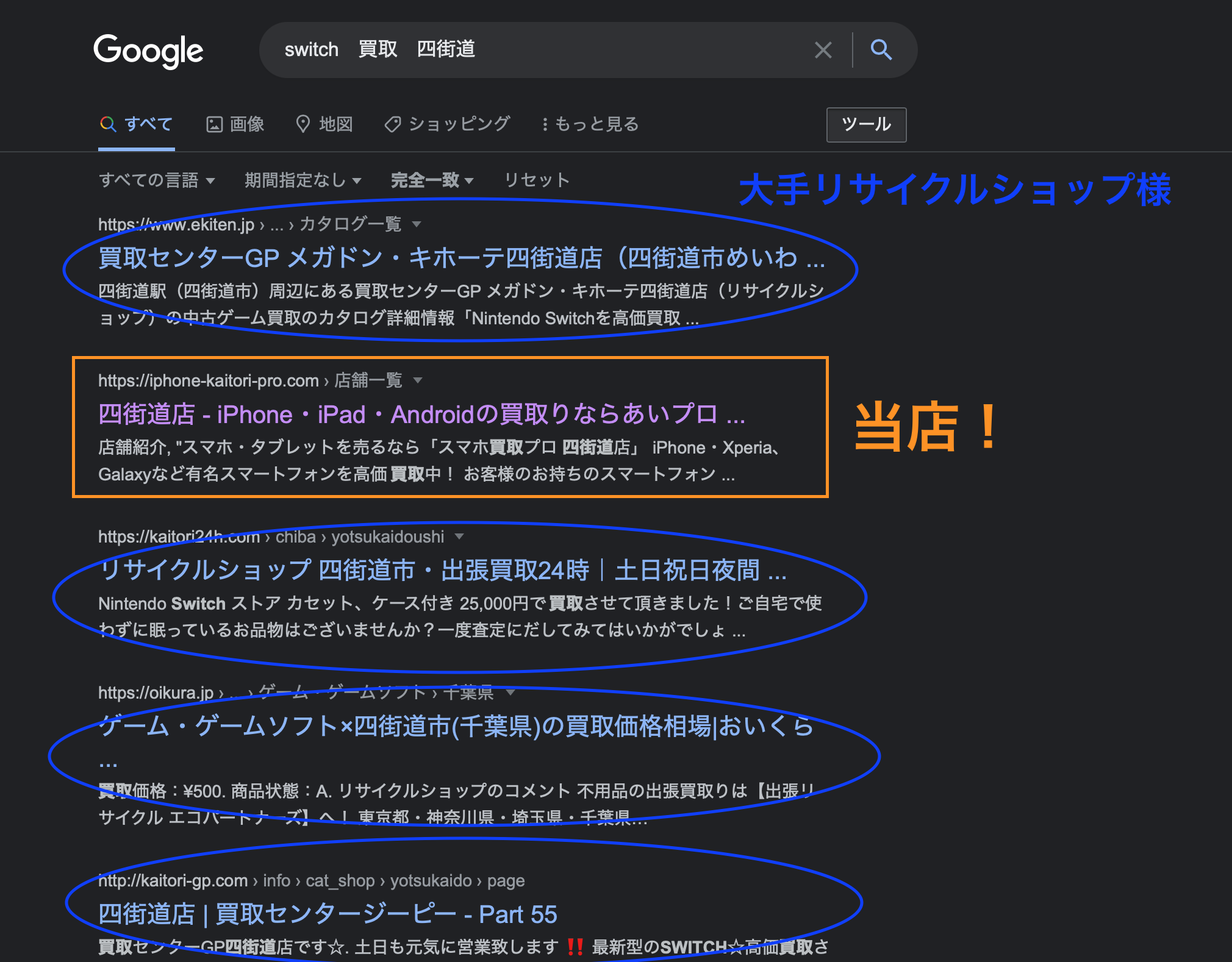This screenshot has height=962, width=1232.
Task: Clear the search box with X icon
Action: (x=823, y=50)
